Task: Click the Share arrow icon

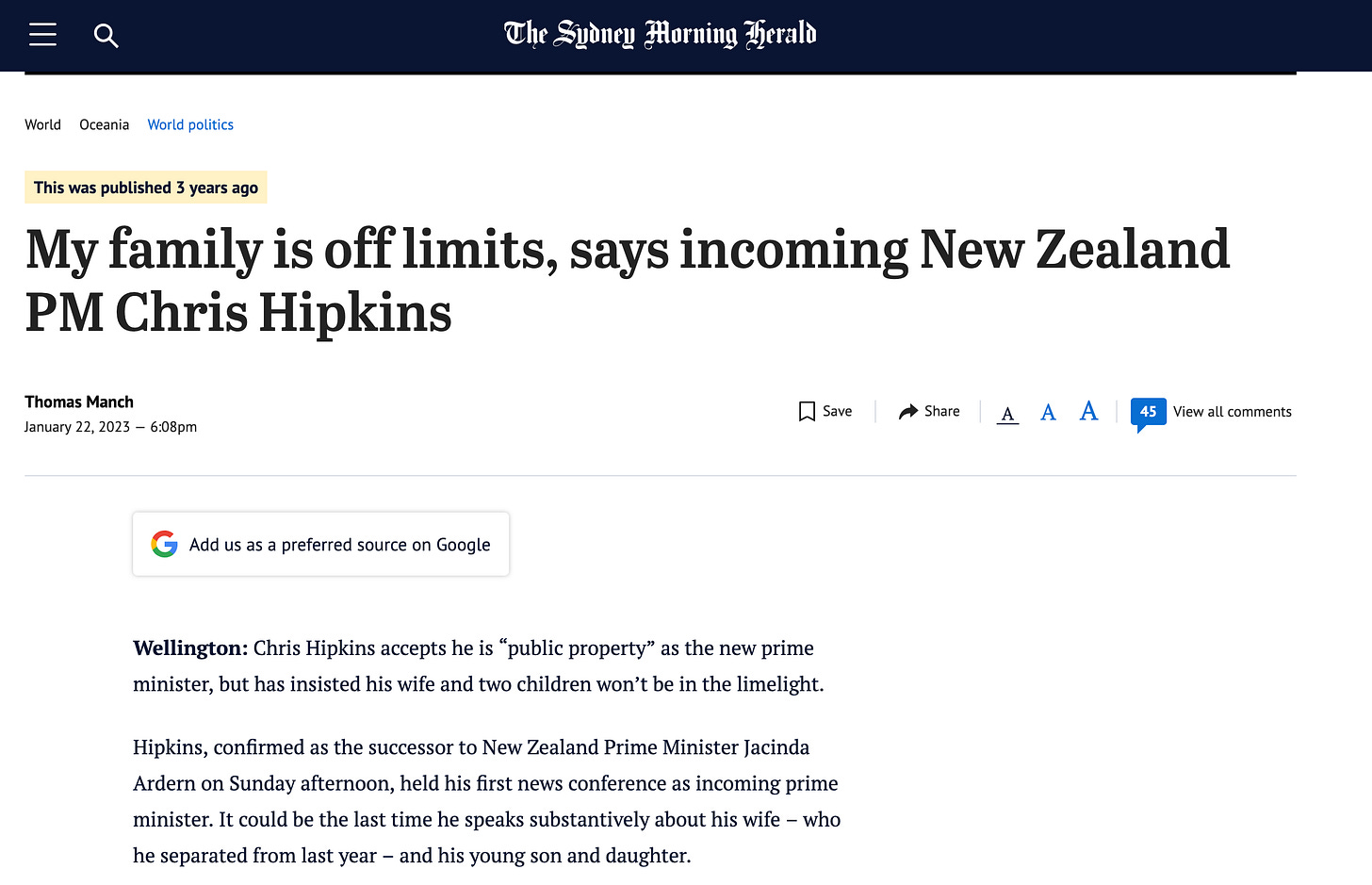Action: (x=908, y=412)
